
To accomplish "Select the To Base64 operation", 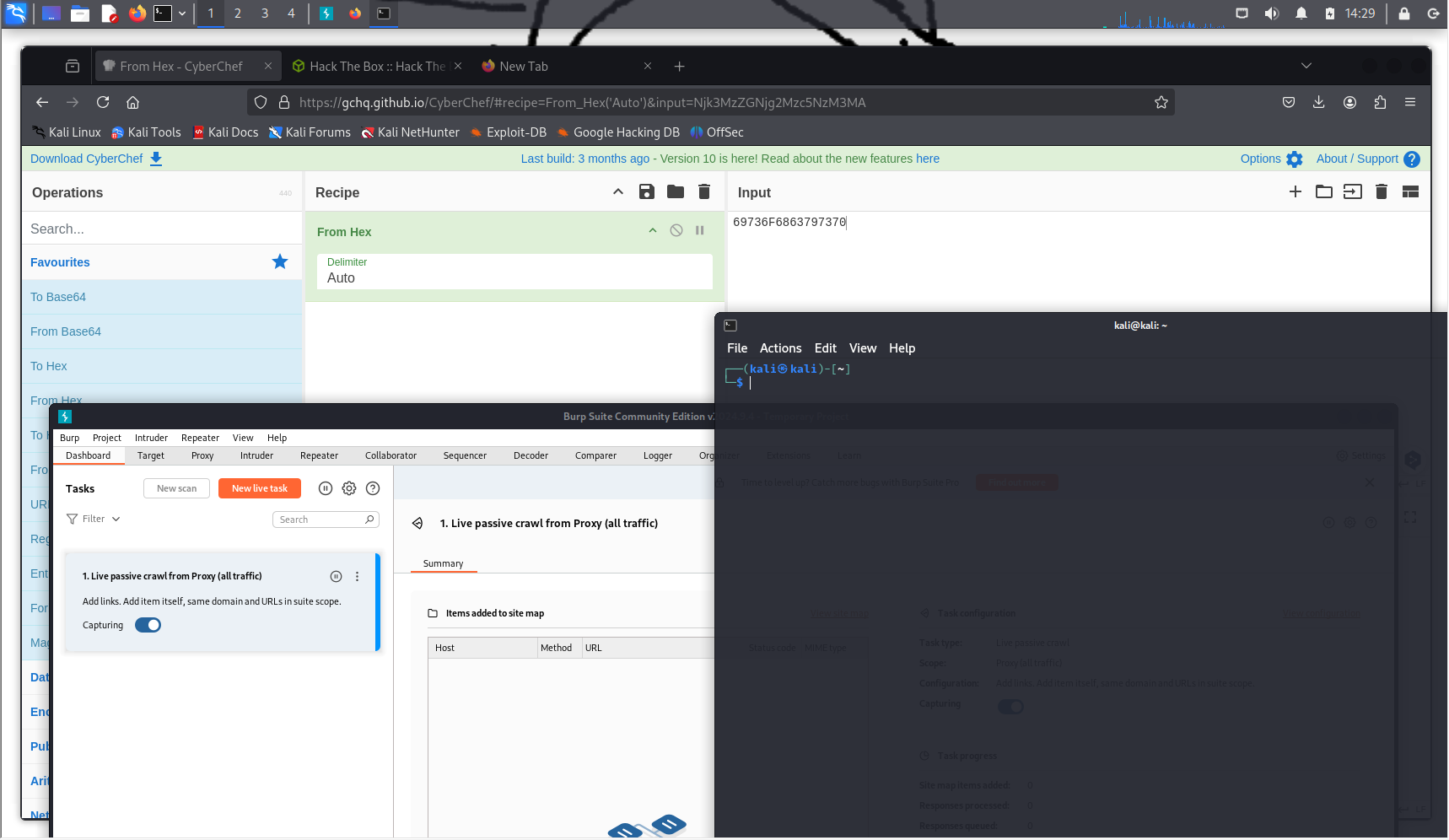I will (x=162, y=297).
